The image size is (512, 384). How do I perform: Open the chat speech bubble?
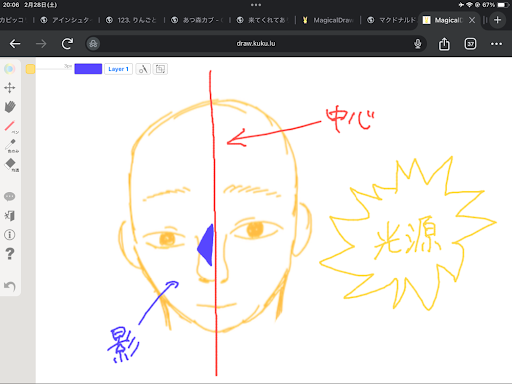click(x=9, y=196)
